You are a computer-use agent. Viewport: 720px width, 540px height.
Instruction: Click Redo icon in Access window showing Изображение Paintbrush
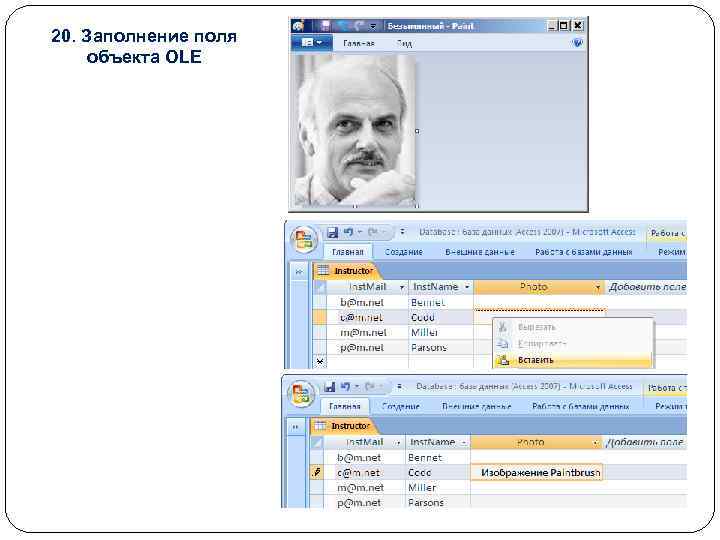(x=370, y=387)
